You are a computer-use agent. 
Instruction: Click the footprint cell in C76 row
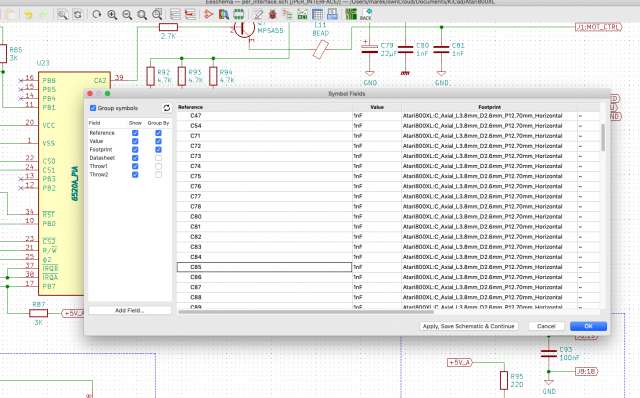[489, 186]
